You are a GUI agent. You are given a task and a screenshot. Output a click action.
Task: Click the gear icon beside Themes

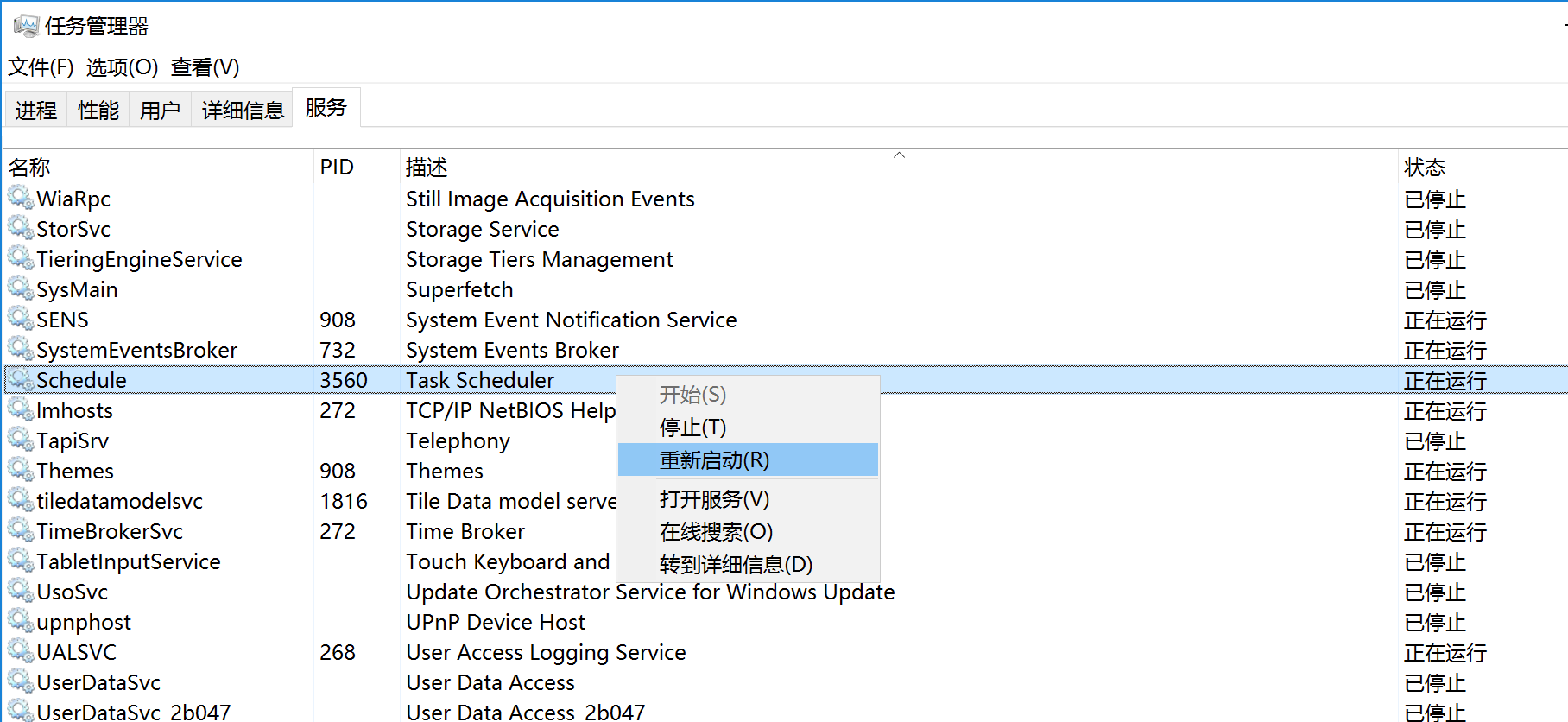pyautogui.click(x=21, y=470)
